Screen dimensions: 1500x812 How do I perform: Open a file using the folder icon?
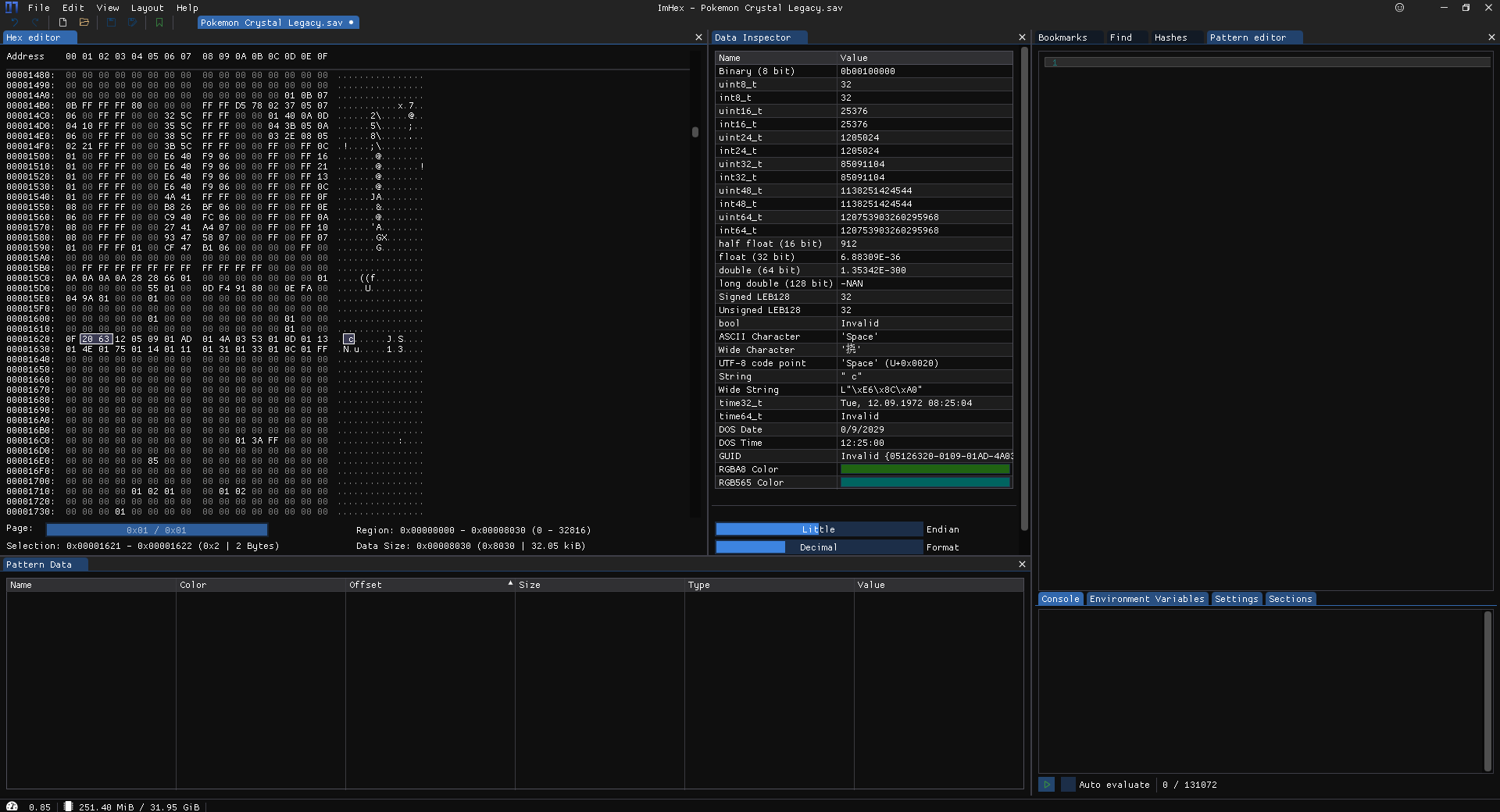click(x=84, y=23)
